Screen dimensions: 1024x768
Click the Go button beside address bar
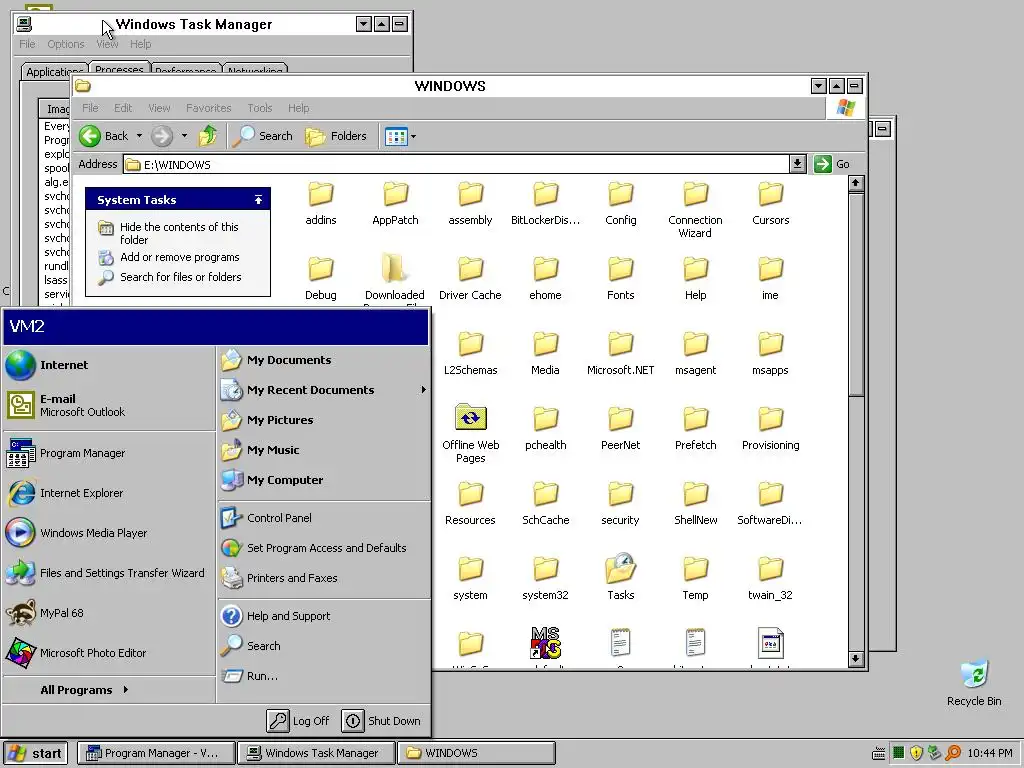point(832,164)
